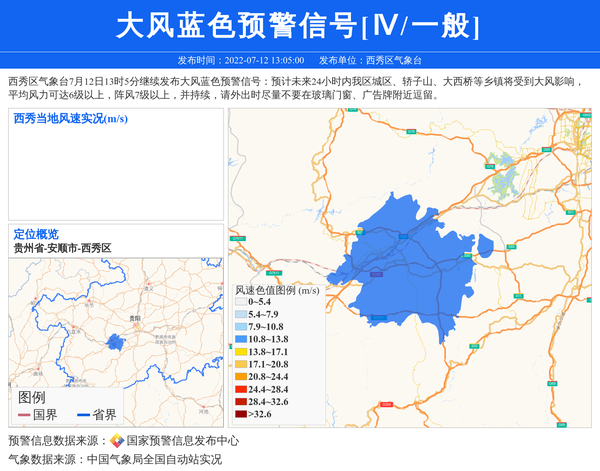Select the 5.4~7.9 legend color box
Image resolution: width=600 pixels, height=471 pixels.
click(240, 314)
